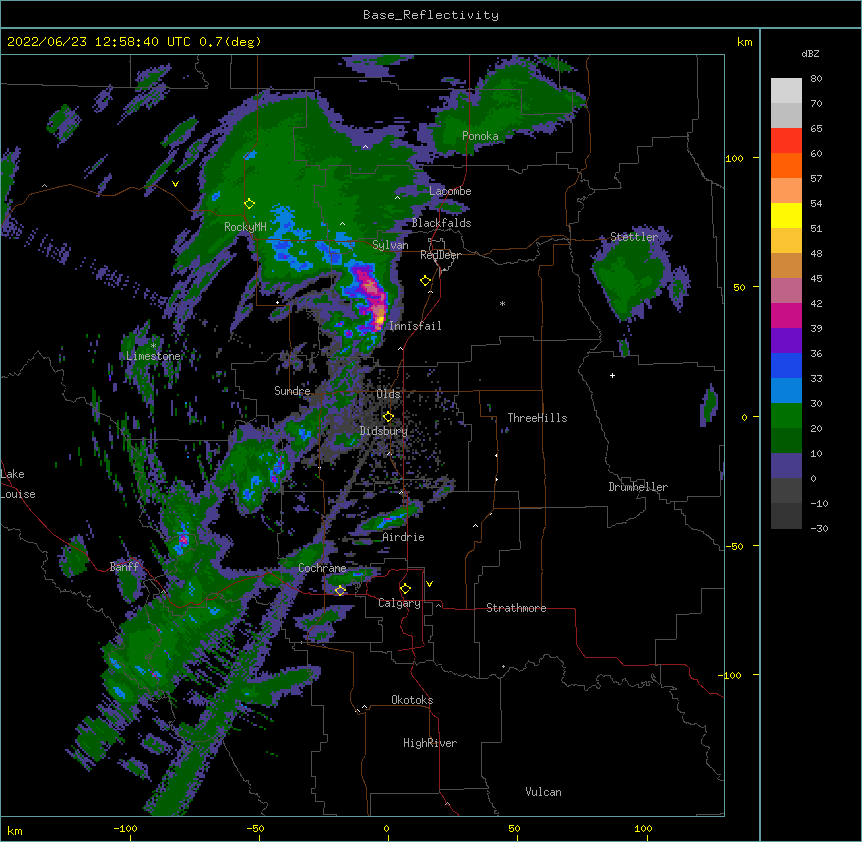The image size is (862, 842).
Task: Click the Didsbury label
Action: click(384, 431)
